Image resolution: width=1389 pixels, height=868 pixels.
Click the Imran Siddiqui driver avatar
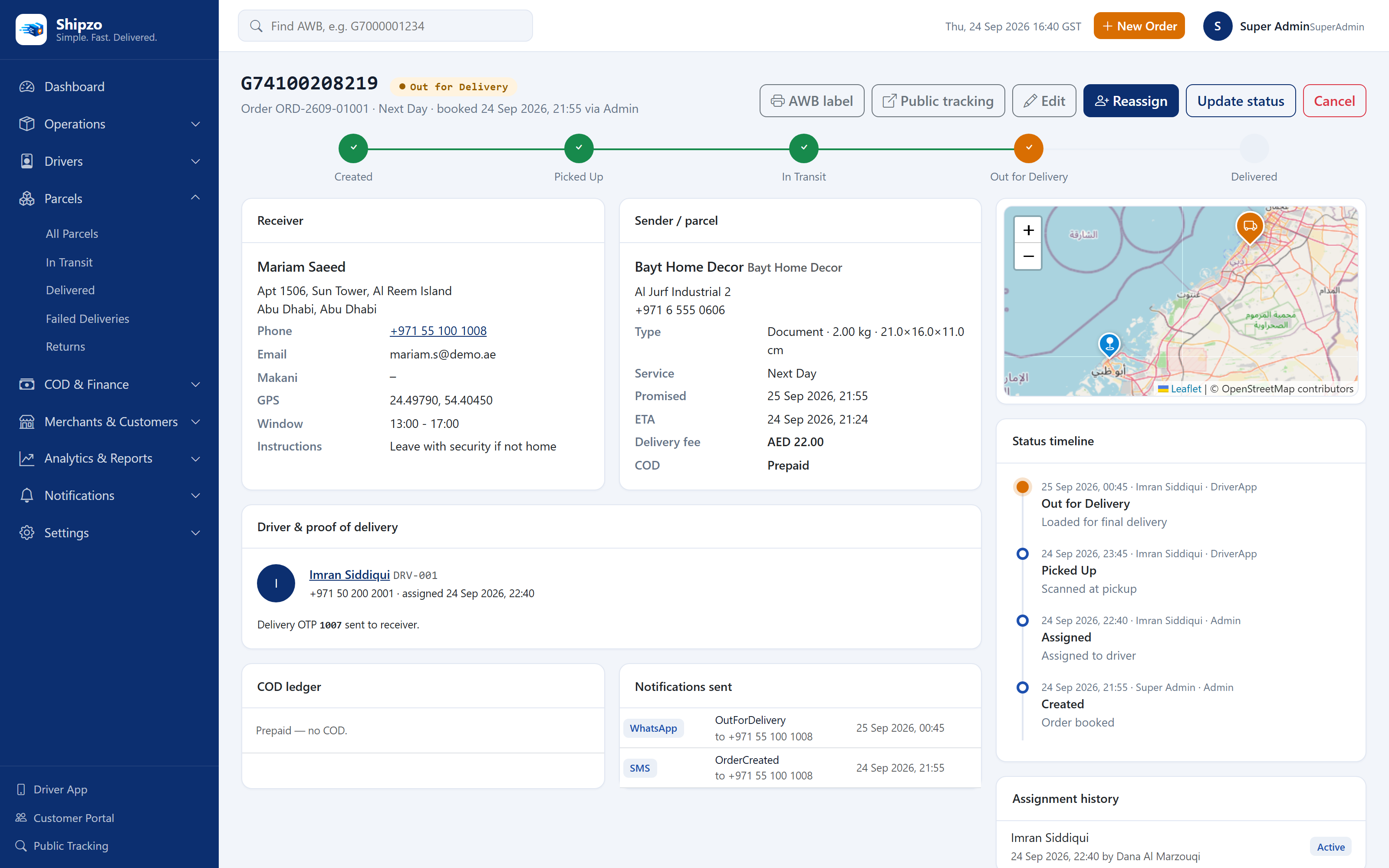[x=276, y=583]
